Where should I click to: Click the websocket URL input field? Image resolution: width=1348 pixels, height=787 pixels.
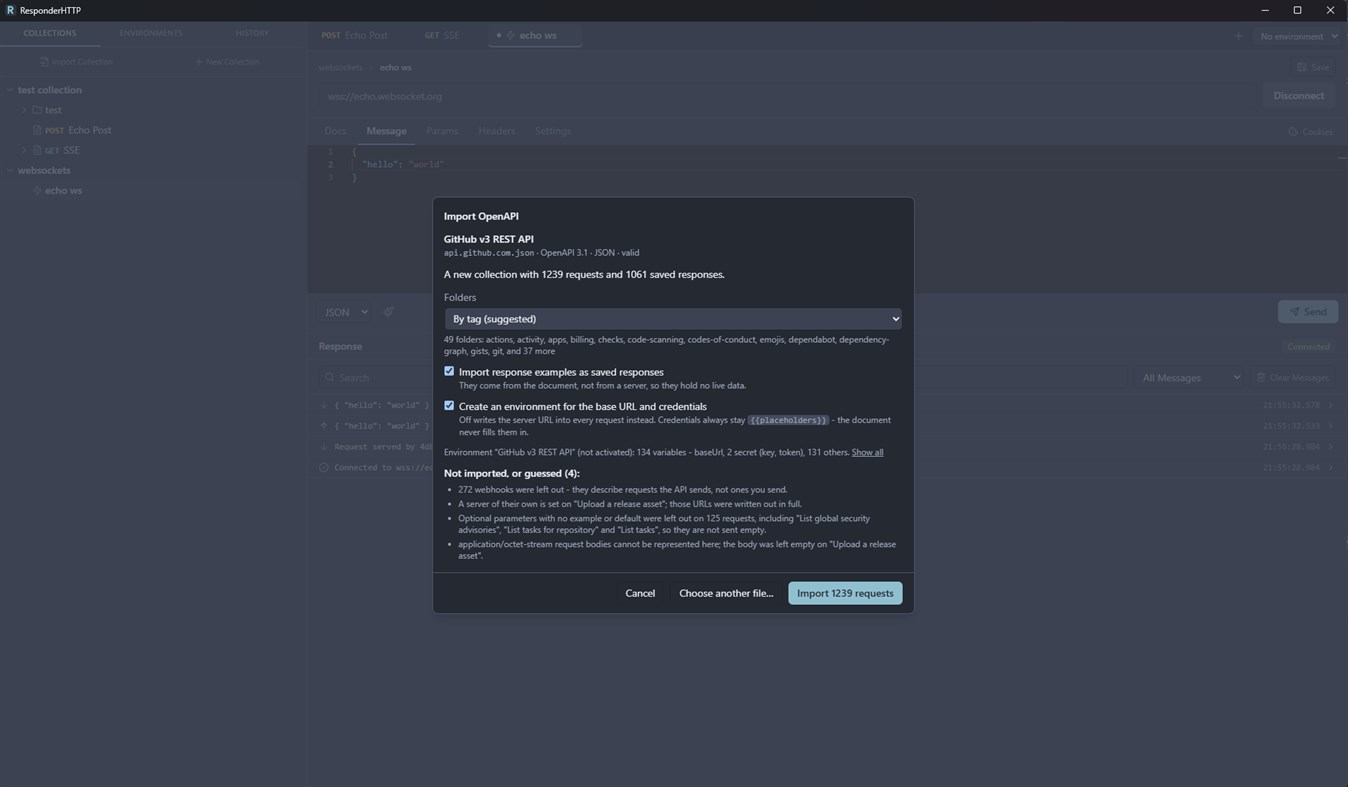[x=788, y=96]
